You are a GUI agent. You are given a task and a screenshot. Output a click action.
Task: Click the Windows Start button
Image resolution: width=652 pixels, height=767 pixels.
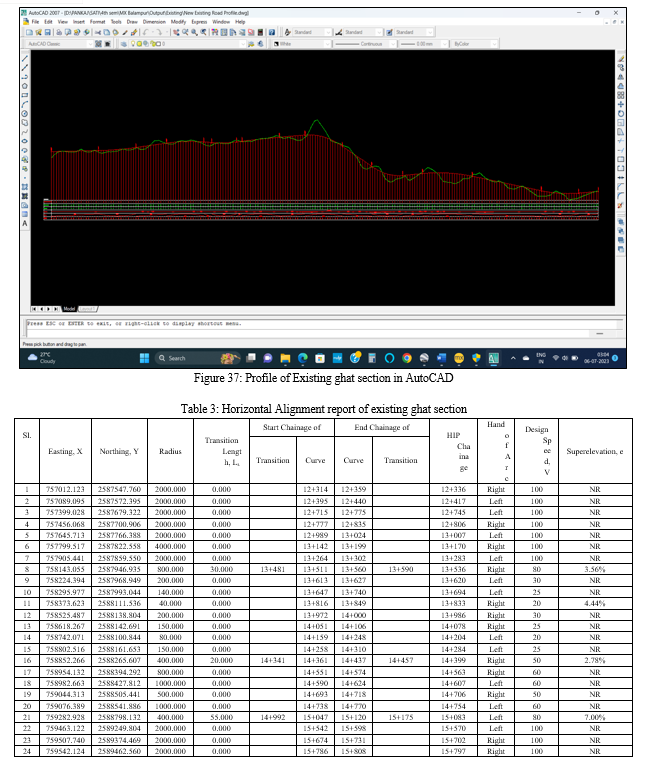coord(144,358)
